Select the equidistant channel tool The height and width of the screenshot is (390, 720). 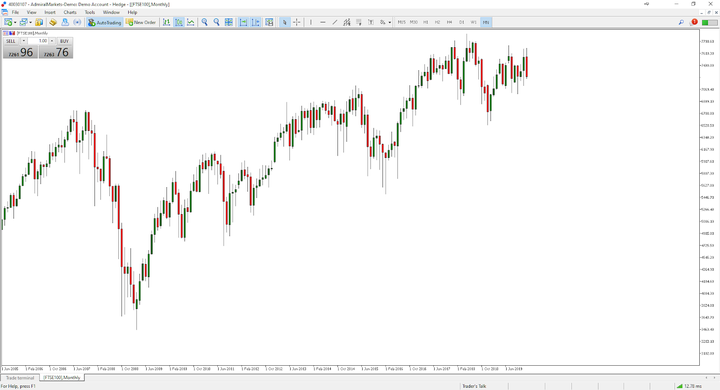tap(347, 22)
